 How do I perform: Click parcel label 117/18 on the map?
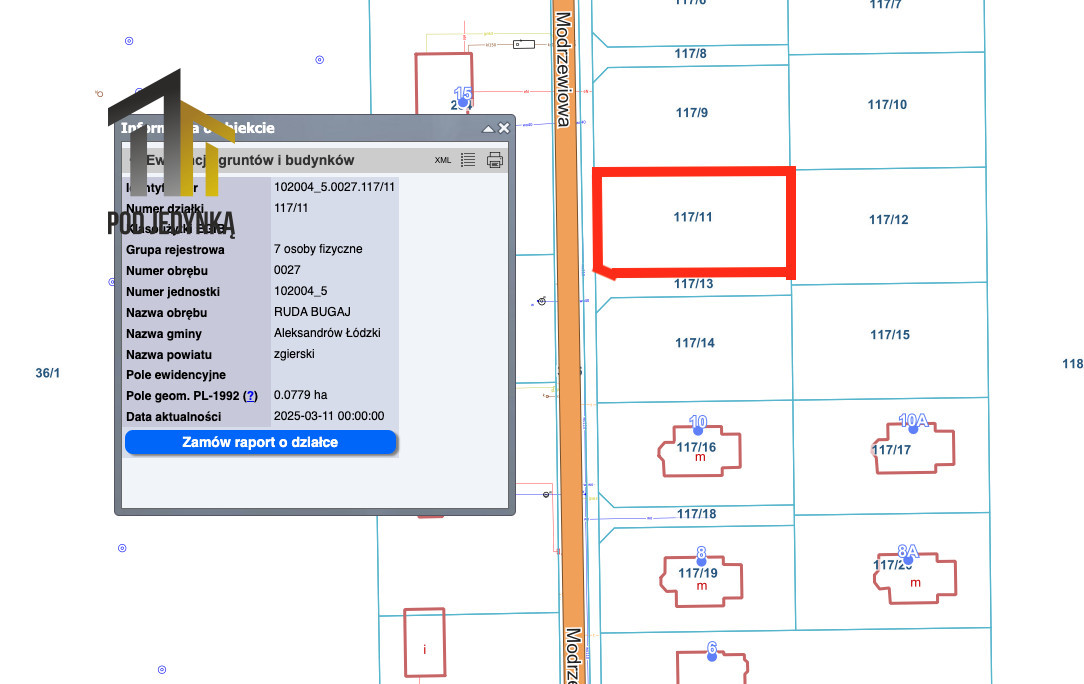pos(696,514)
